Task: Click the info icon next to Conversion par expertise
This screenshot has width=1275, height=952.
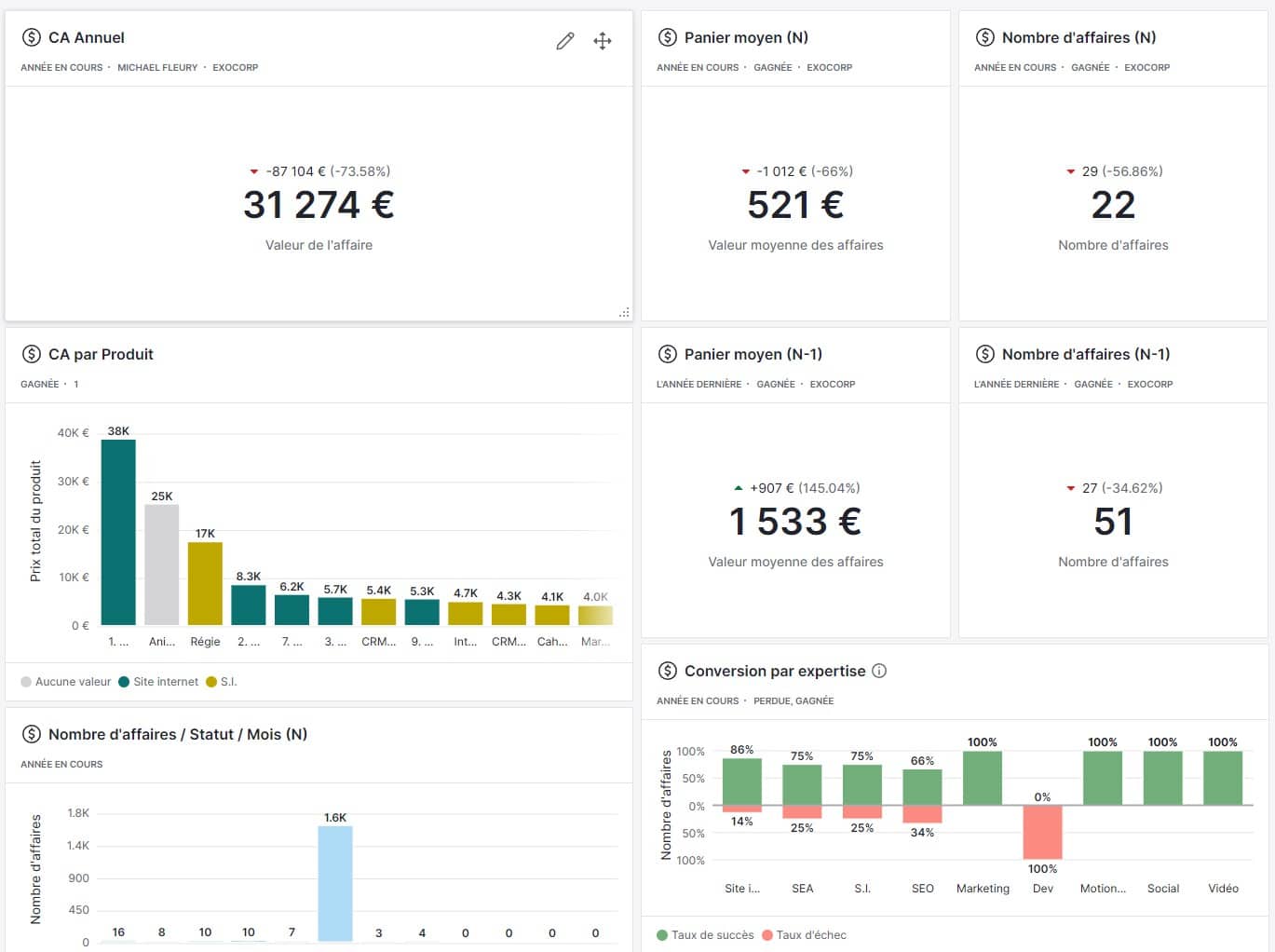Action: pyautogui.click(x=879, y=671)
